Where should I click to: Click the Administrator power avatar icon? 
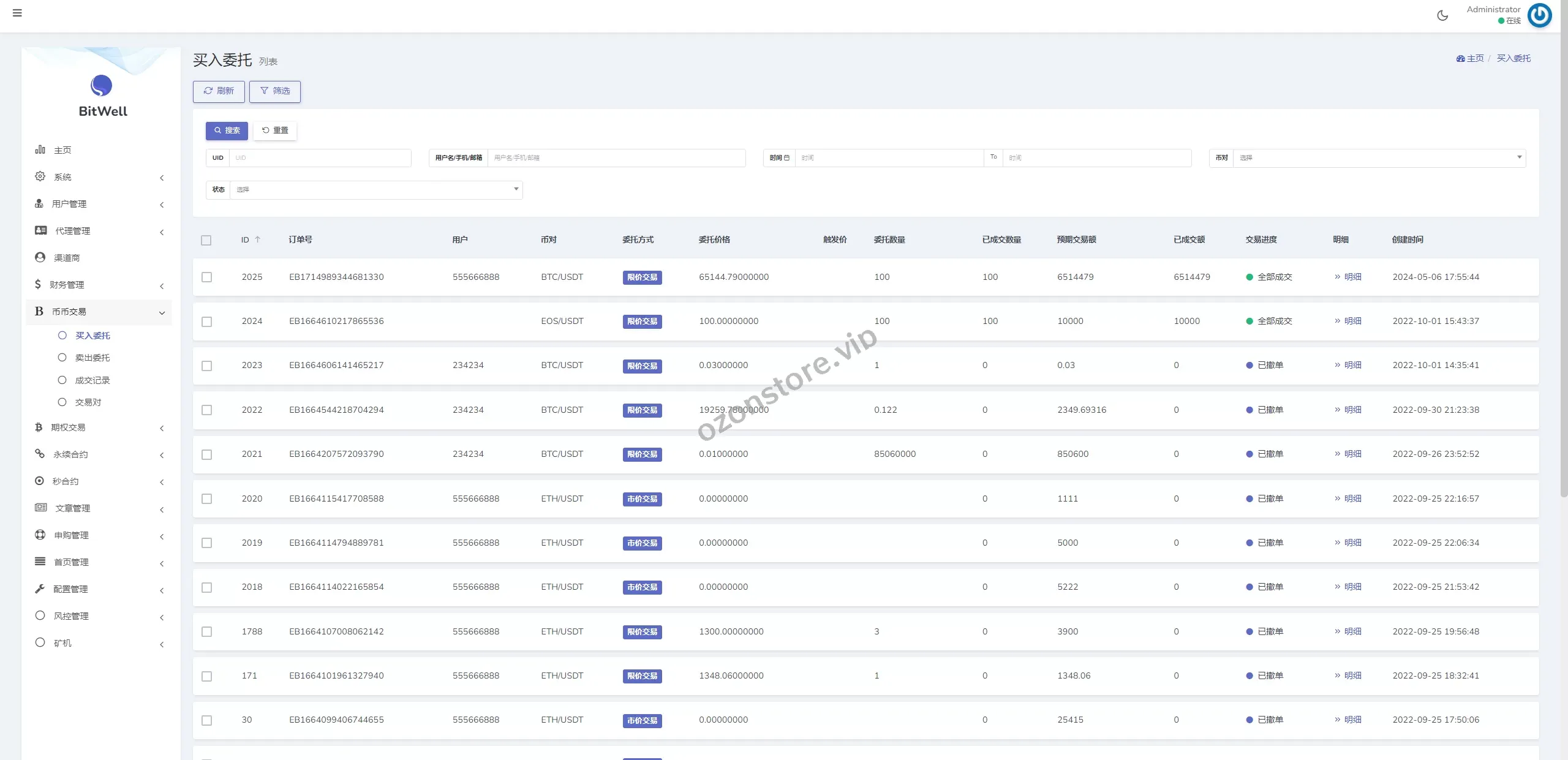[1539, 15]
